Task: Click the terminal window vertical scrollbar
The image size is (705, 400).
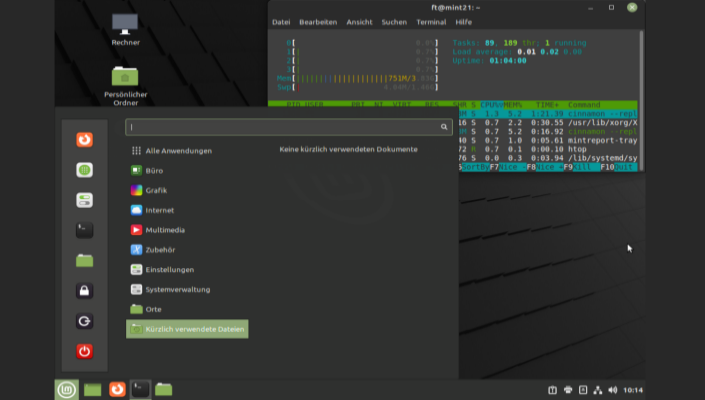Action: (x=641, y=100)
